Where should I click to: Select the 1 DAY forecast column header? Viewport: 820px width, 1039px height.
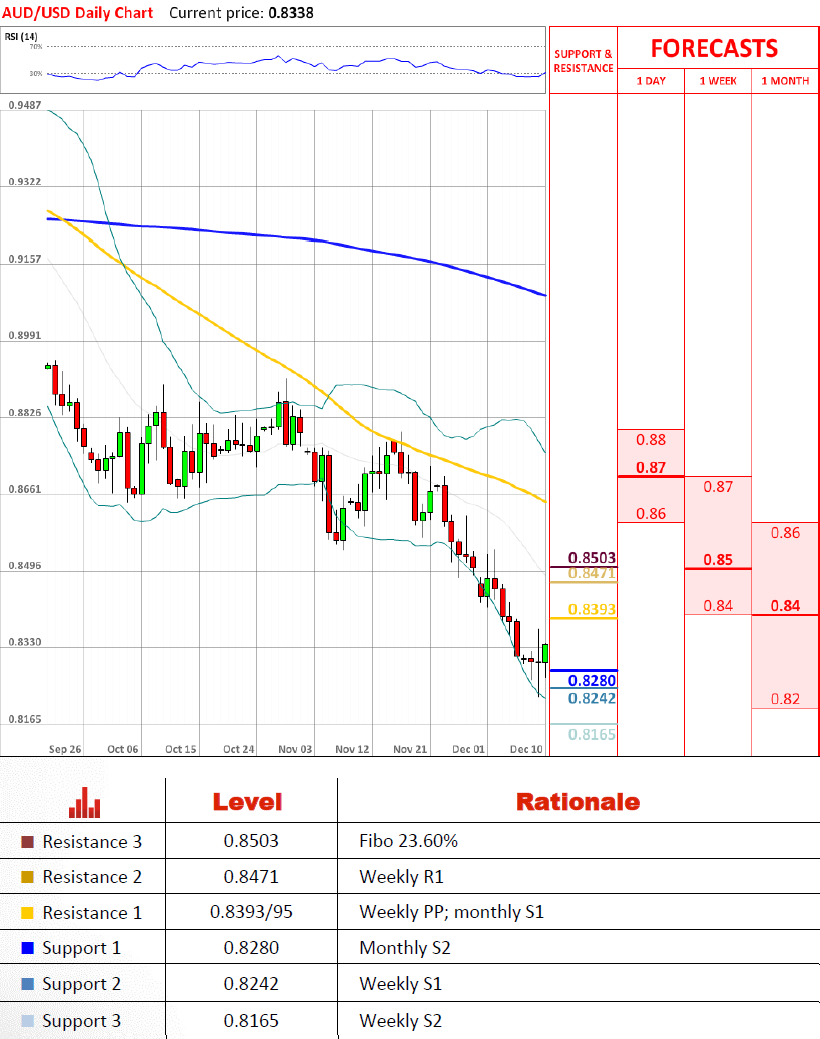(651, 81)
